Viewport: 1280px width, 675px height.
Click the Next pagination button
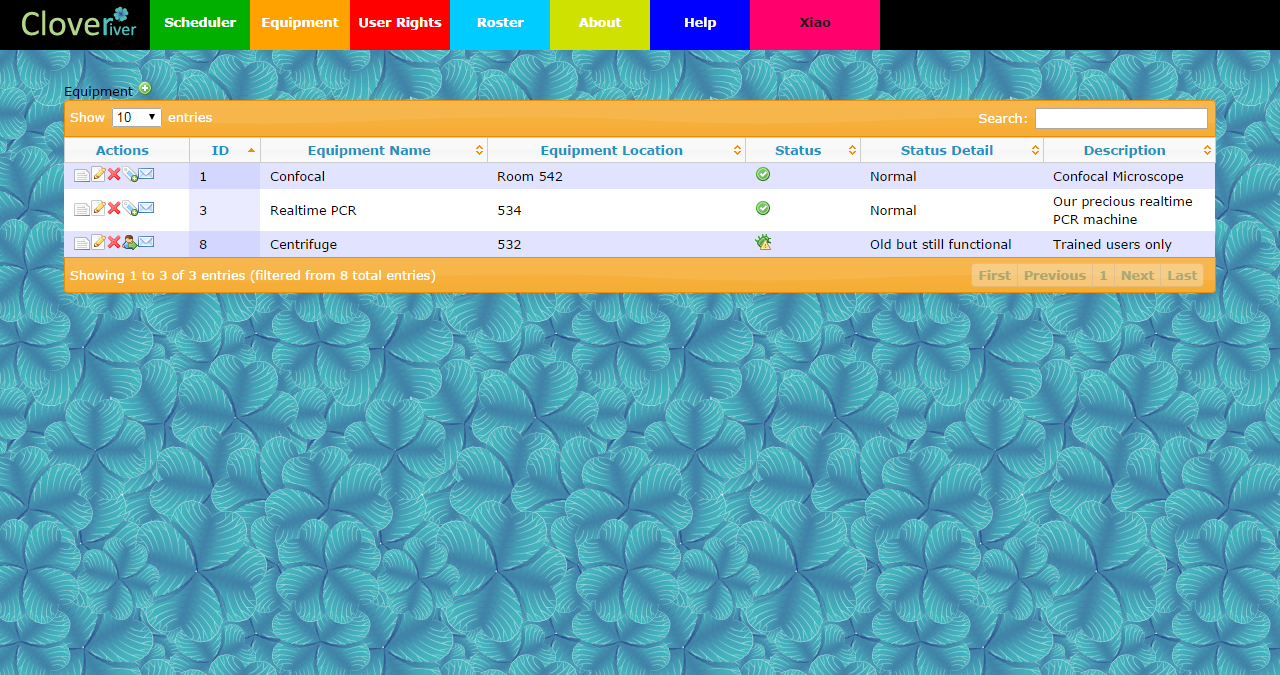[x=1137, y=275]
